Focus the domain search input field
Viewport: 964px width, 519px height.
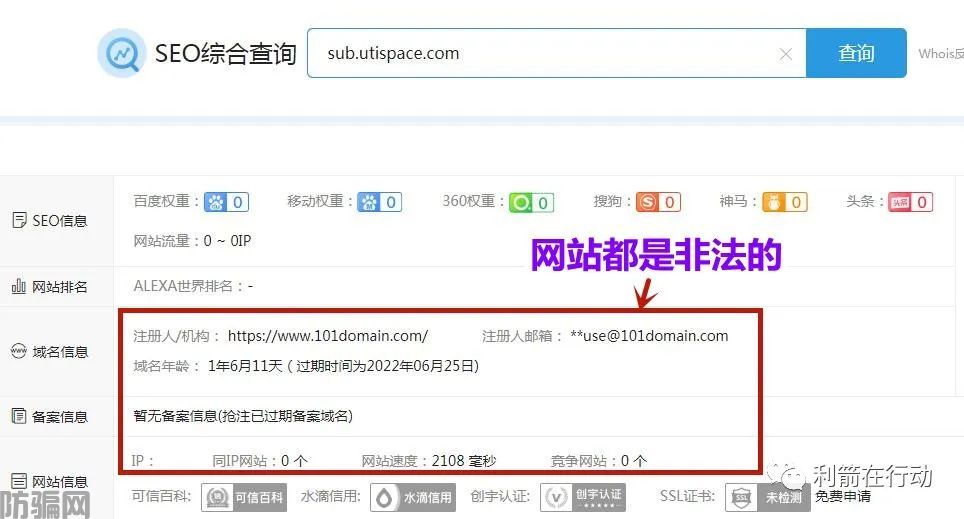(x=556, y=53)
